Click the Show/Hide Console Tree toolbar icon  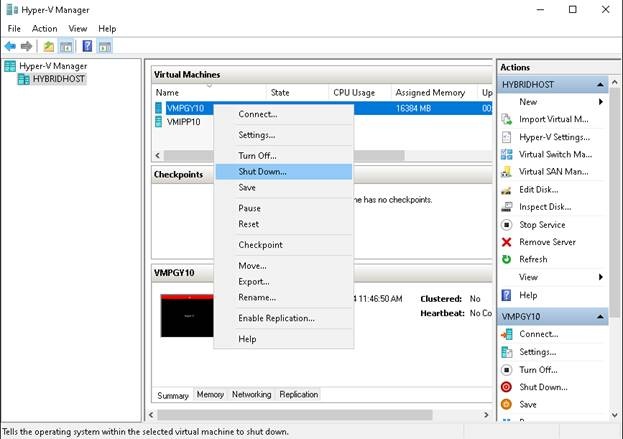click(66, 46)
